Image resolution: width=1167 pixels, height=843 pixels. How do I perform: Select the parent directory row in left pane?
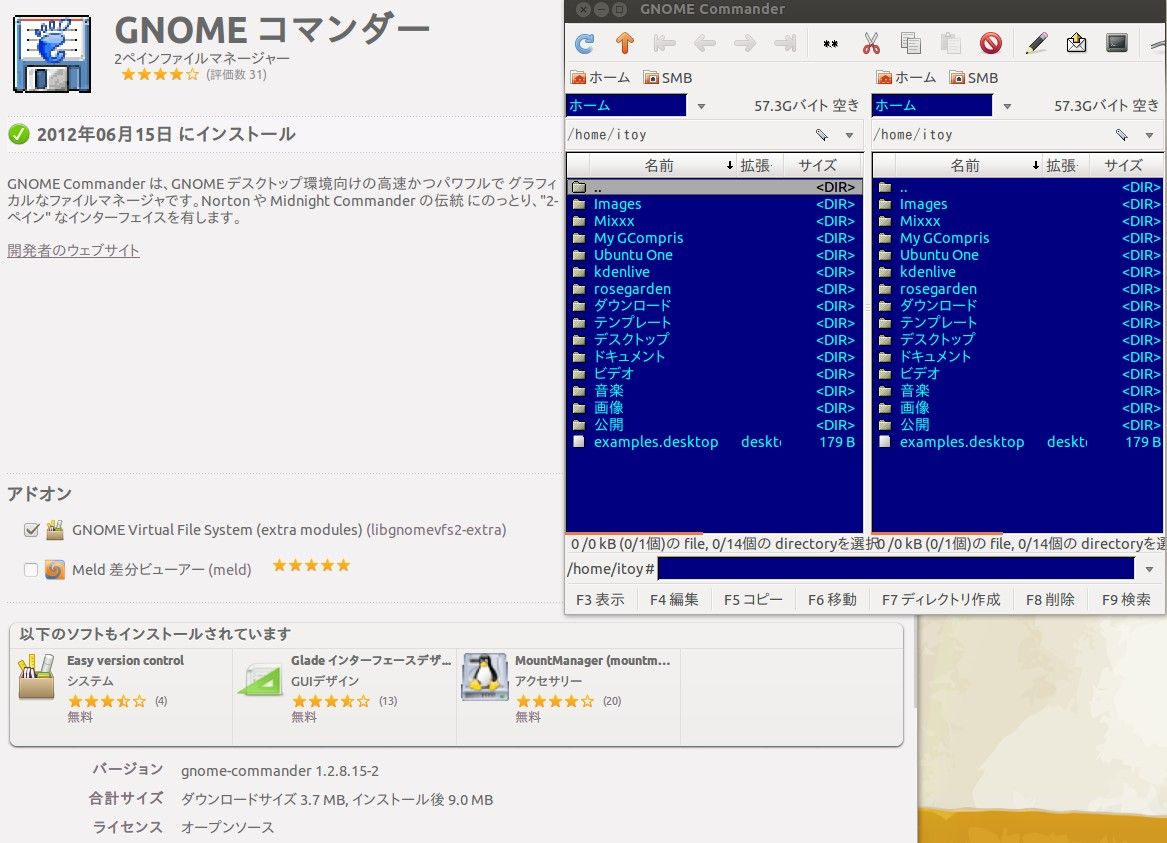coord(714,187)
